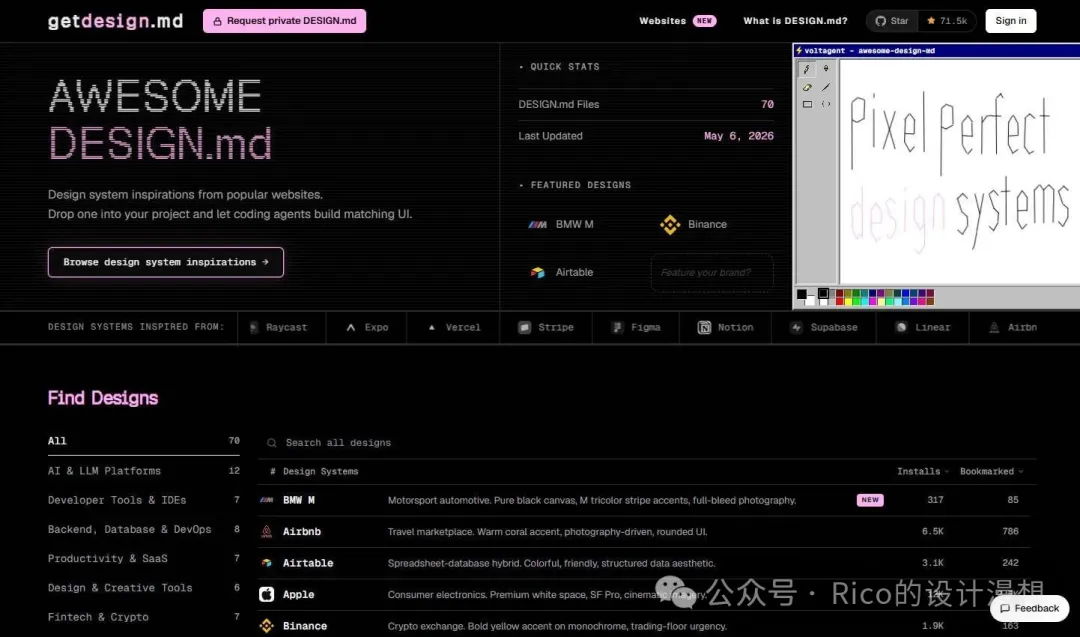
Task: Open the Airbnb design row
Action: 644,532
